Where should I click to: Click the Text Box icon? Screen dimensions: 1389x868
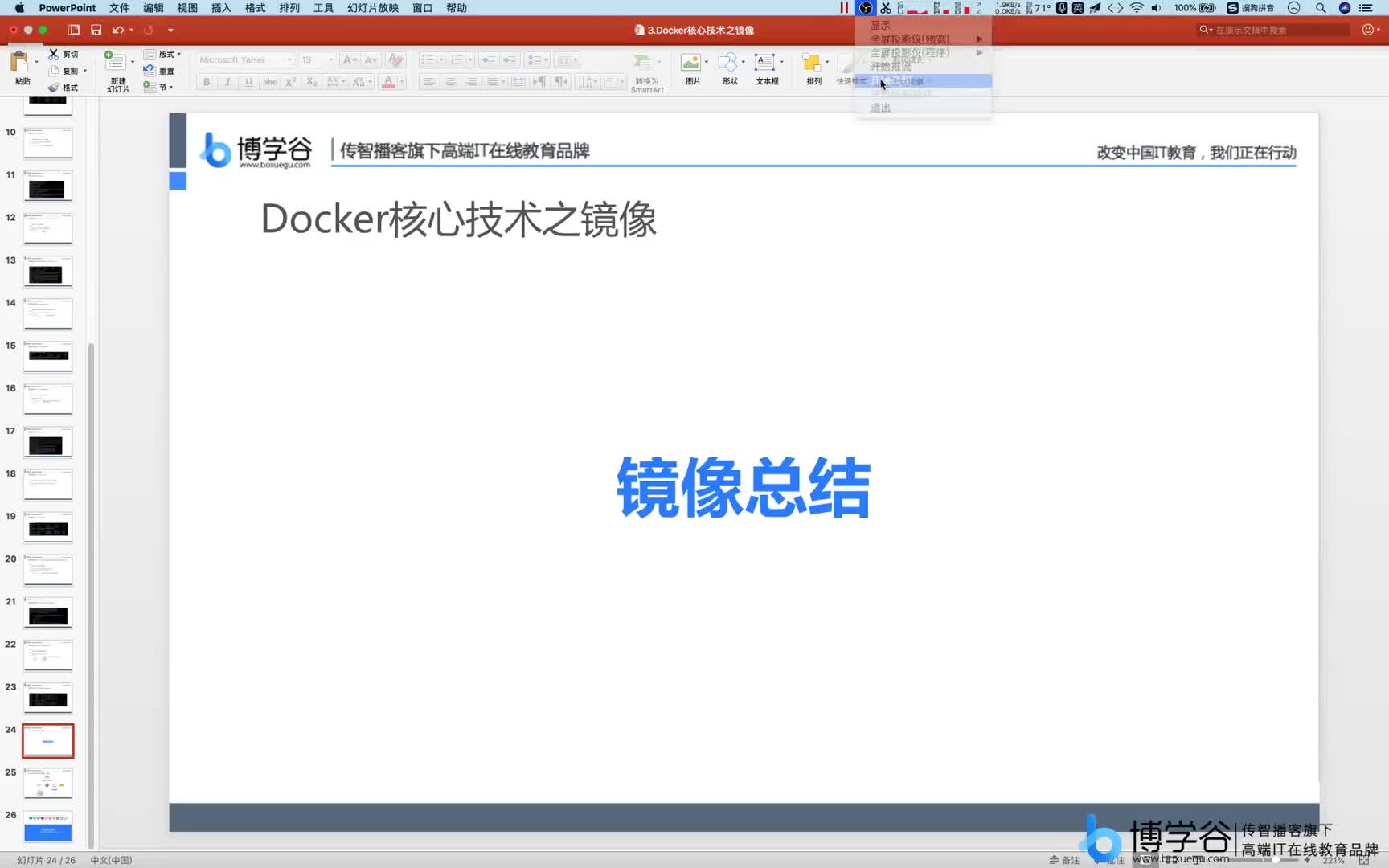click(x=764, y=63)
